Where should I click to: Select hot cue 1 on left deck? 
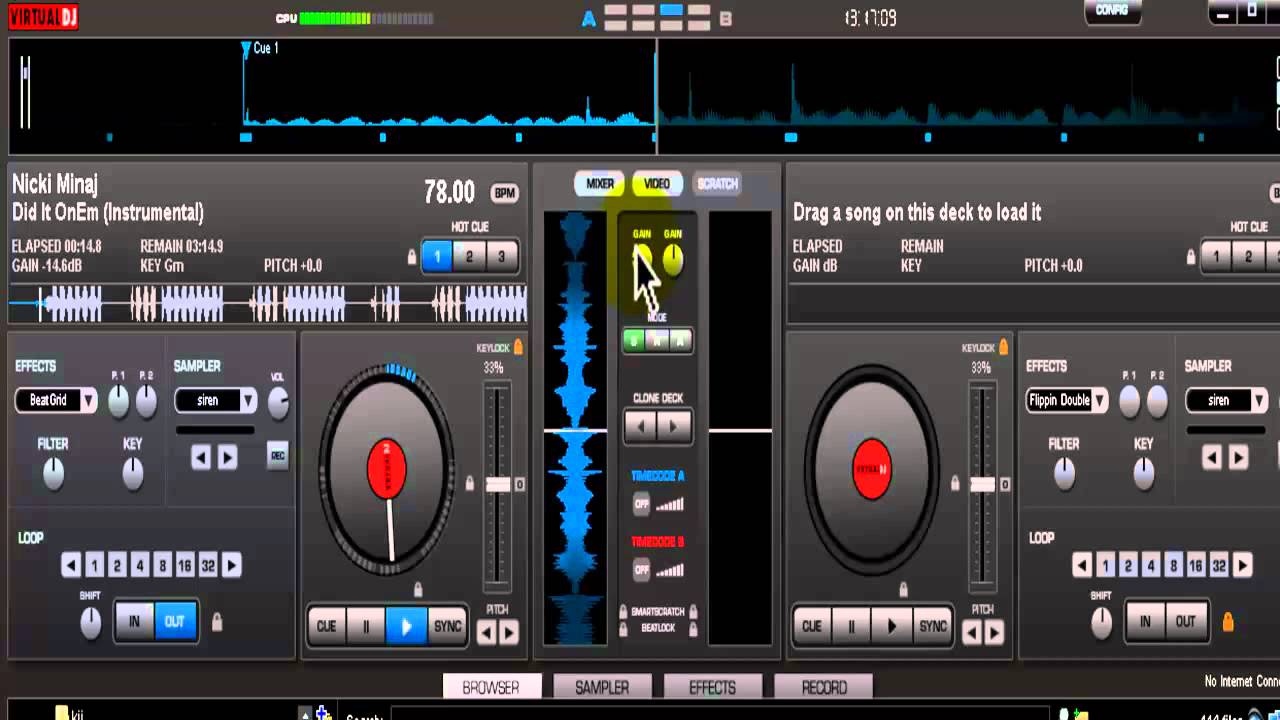437,257
